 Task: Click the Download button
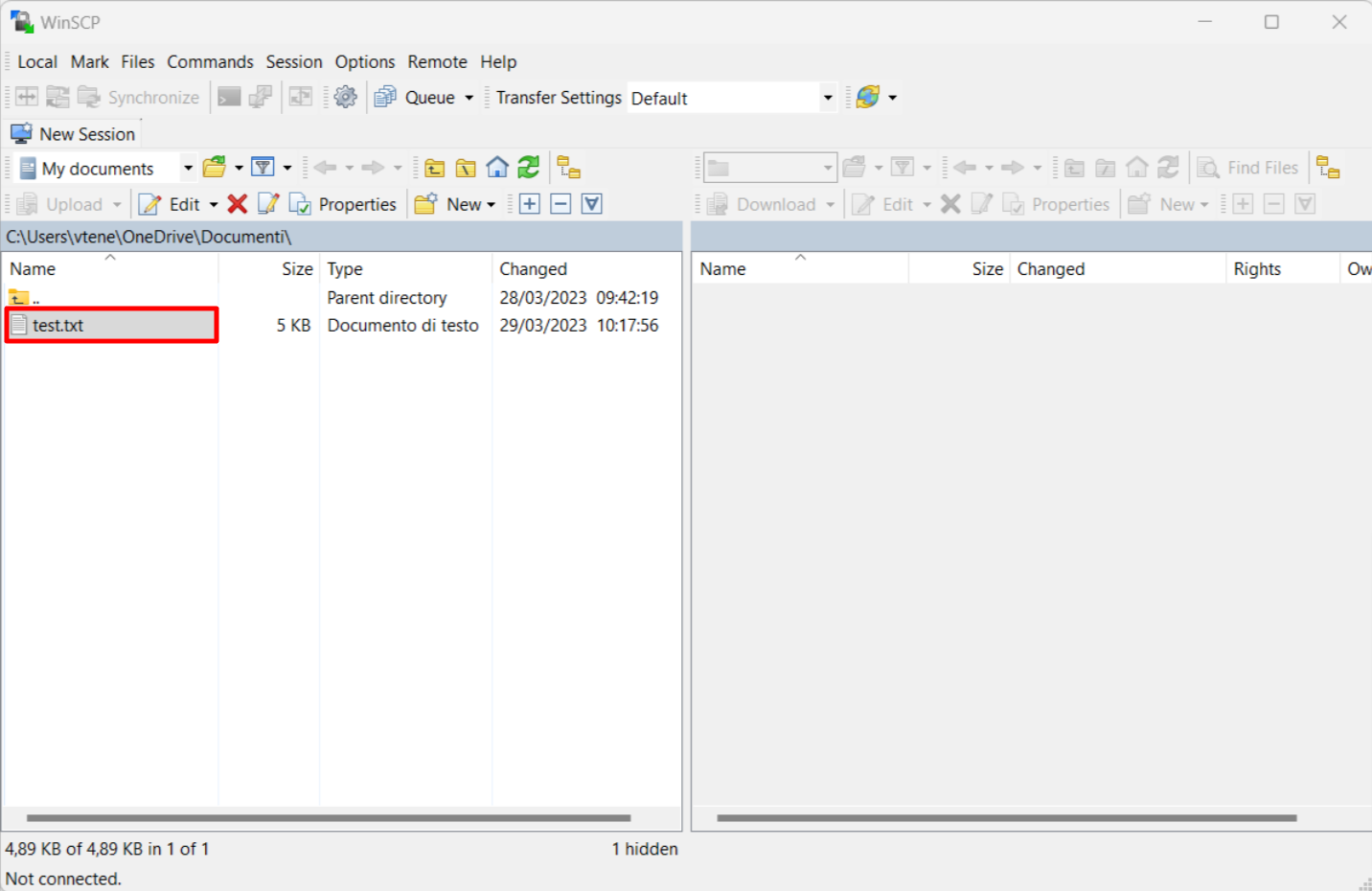coord(762,204)
